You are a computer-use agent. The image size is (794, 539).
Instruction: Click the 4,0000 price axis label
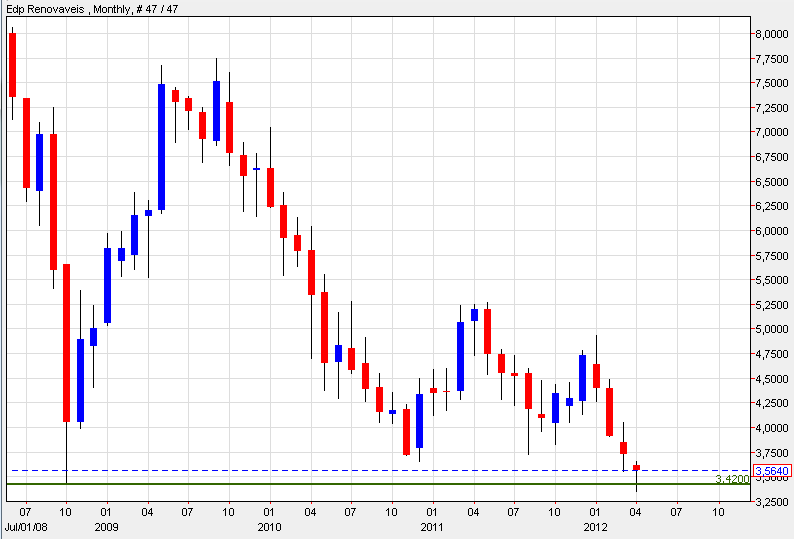[772, 428]
